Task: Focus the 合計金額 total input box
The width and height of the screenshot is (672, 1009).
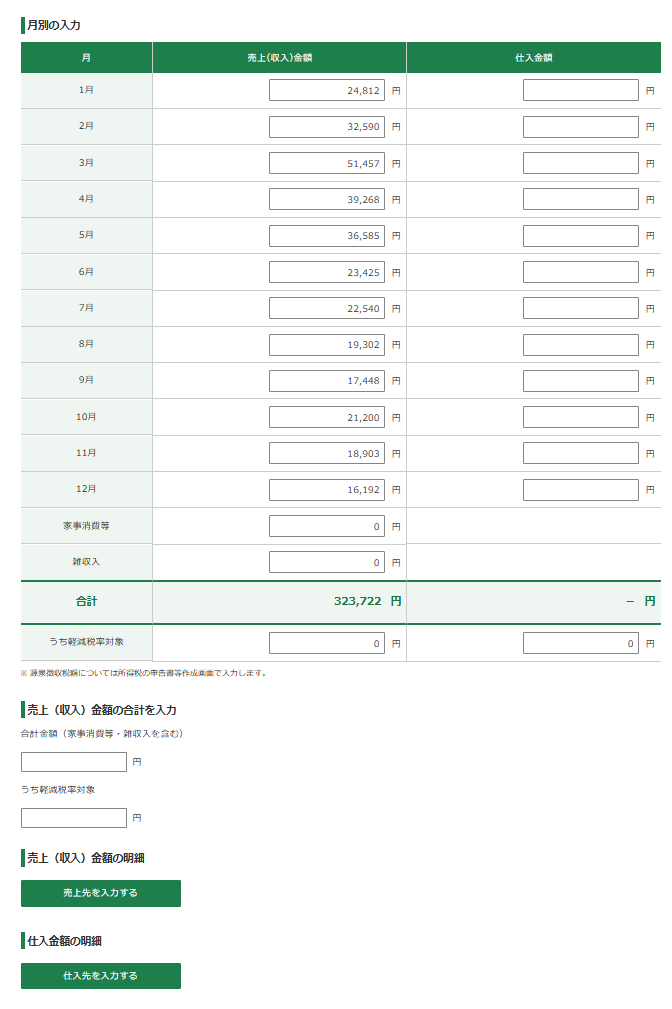Action: [x=74, y=762]
